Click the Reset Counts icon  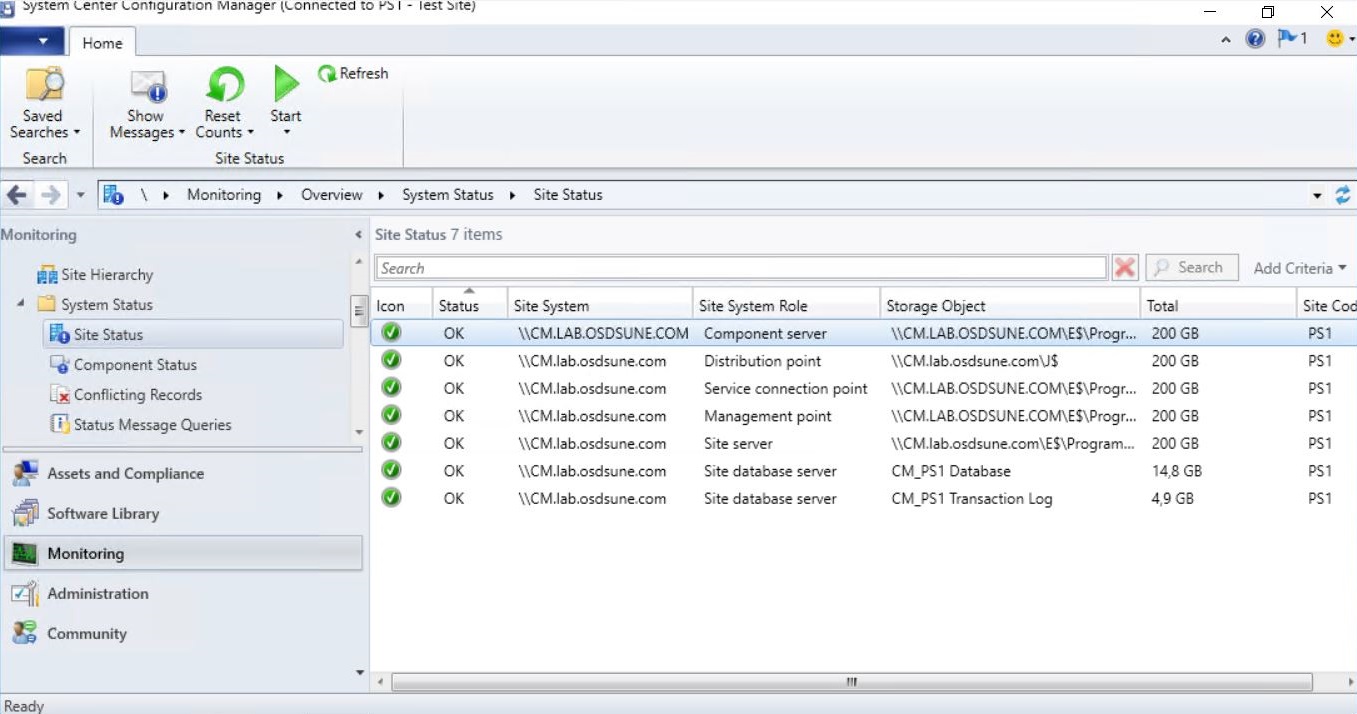[224, 85]
